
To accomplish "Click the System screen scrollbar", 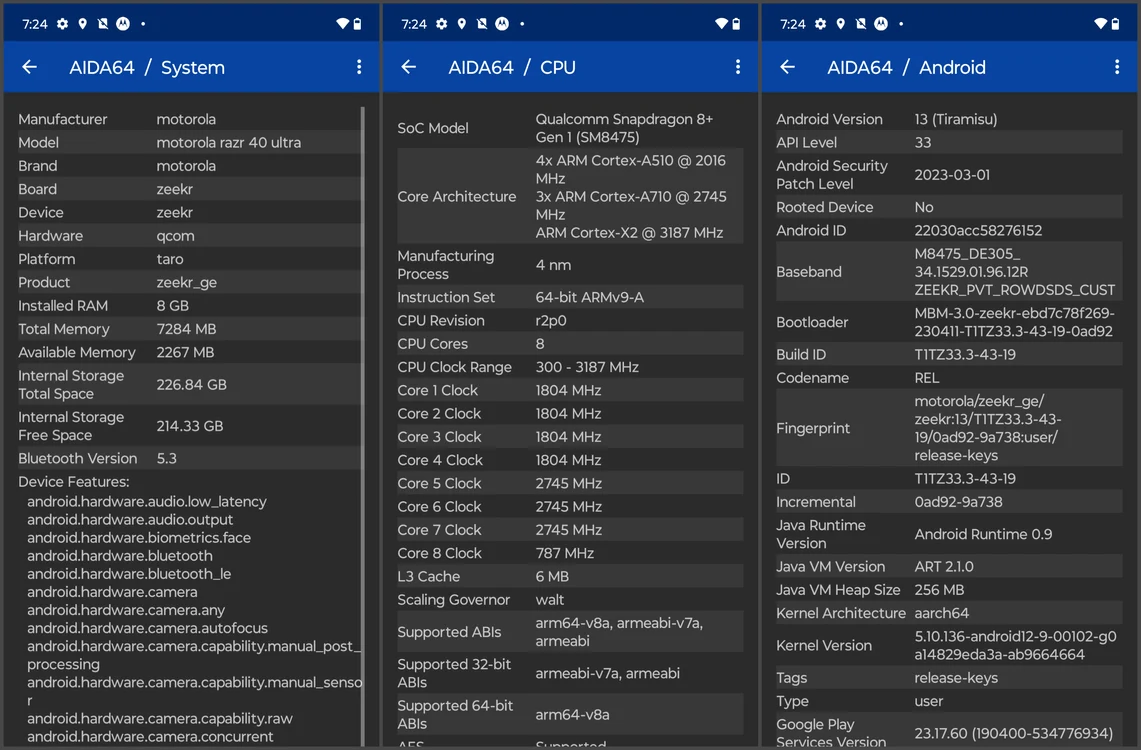I will (362, 426).
